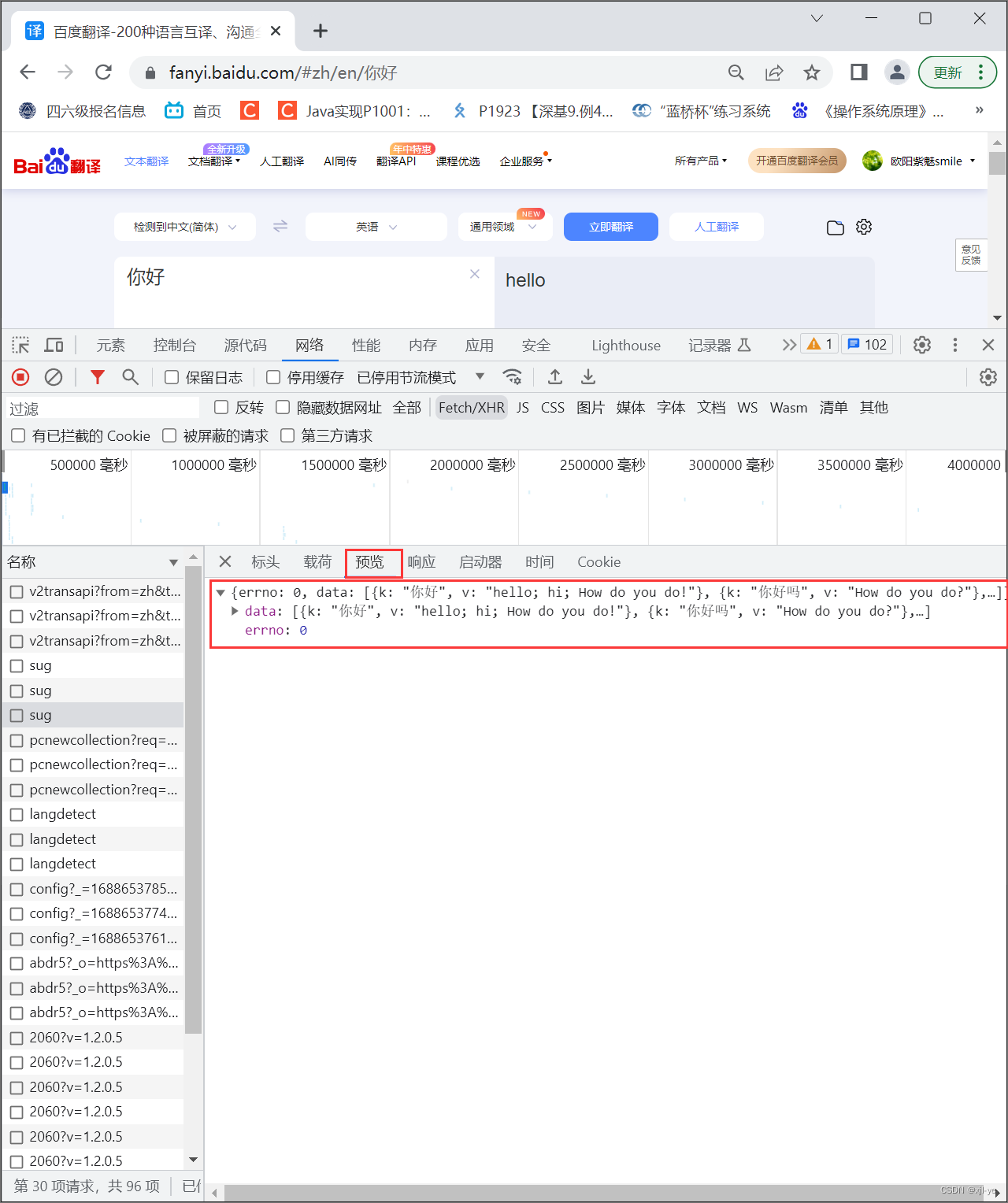Toggle the network filter funnel icon
Viewport: 1008px width, 1203px height.
point(98,377)
